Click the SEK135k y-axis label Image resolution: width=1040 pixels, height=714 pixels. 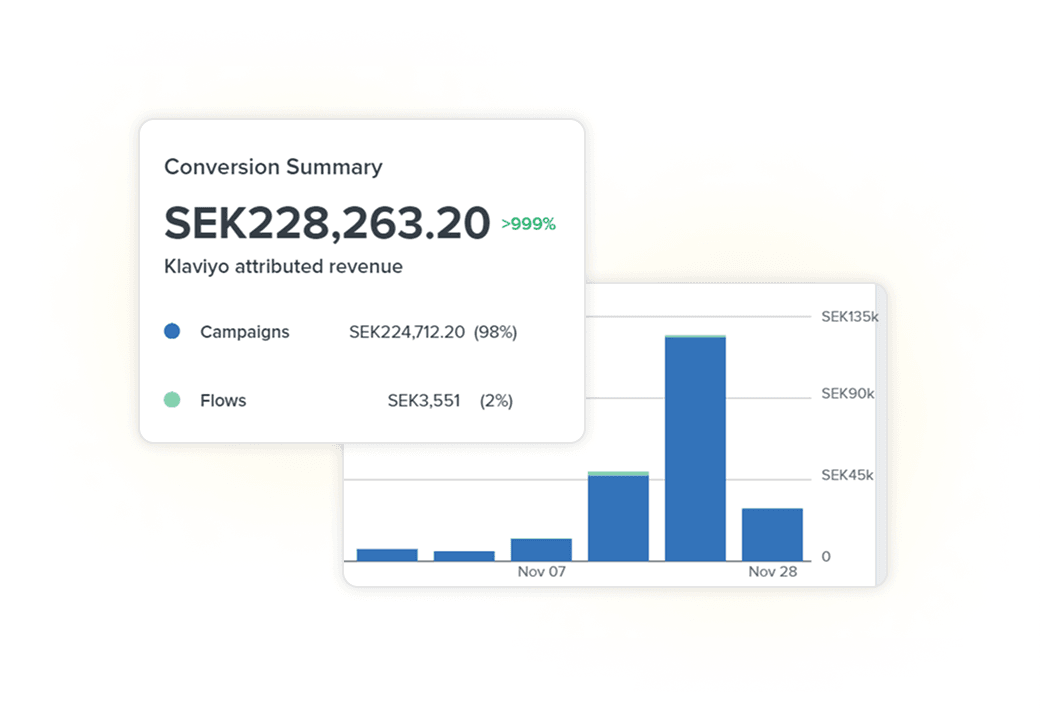click(848, 317)
